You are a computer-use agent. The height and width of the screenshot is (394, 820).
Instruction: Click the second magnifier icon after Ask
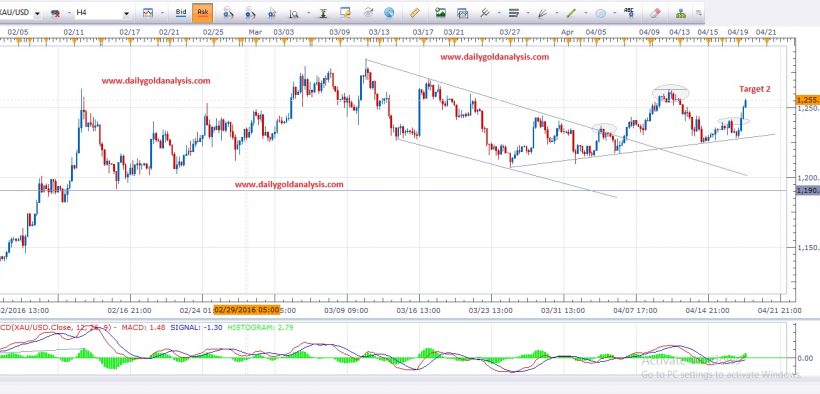tap(250, 13)
